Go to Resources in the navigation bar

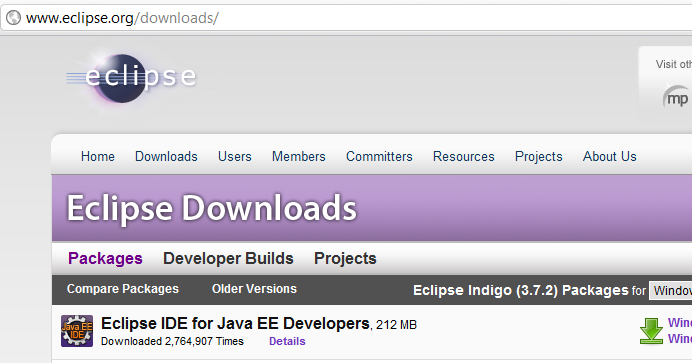[x=464, y=157]
